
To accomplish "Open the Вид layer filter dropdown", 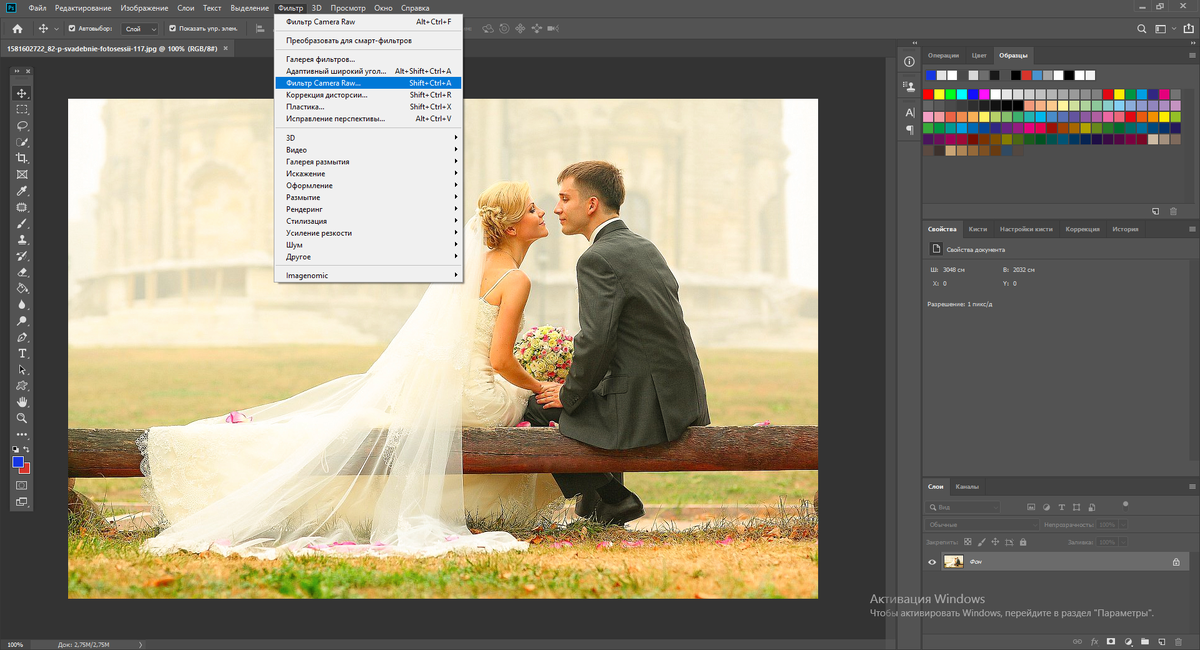I will click(963, 507).
